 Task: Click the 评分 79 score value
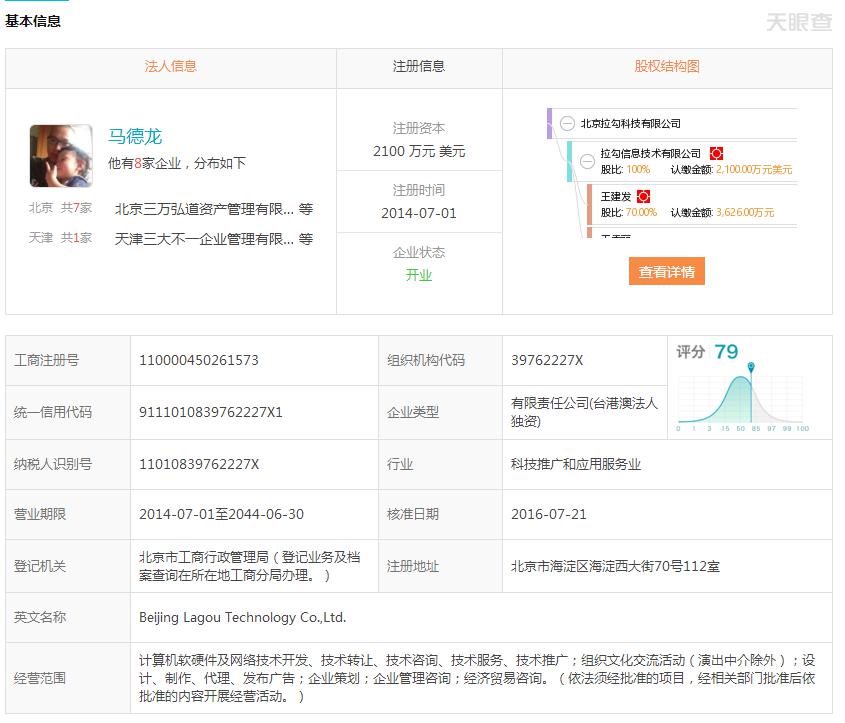pyautogui.click(x=726, y=352)
